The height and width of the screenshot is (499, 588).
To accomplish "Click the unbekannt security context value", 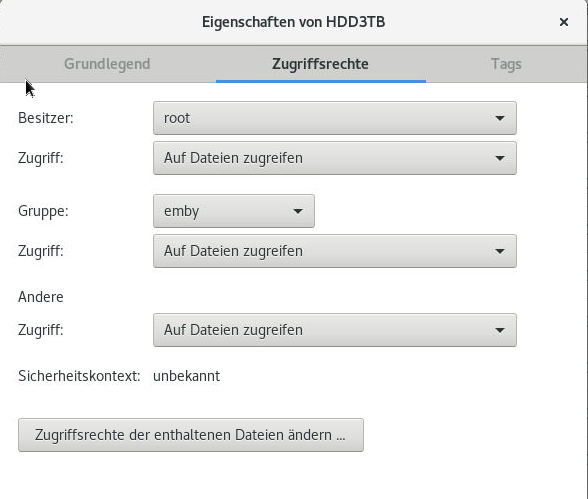I will click(x=186, y=376).
